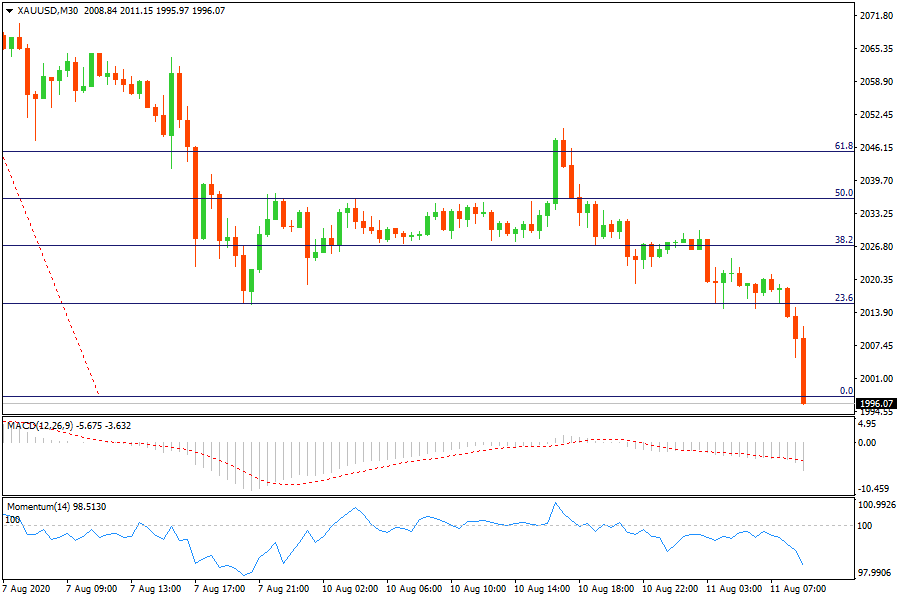
Task: Click the last red candle on chart
Action: (804, 370)
